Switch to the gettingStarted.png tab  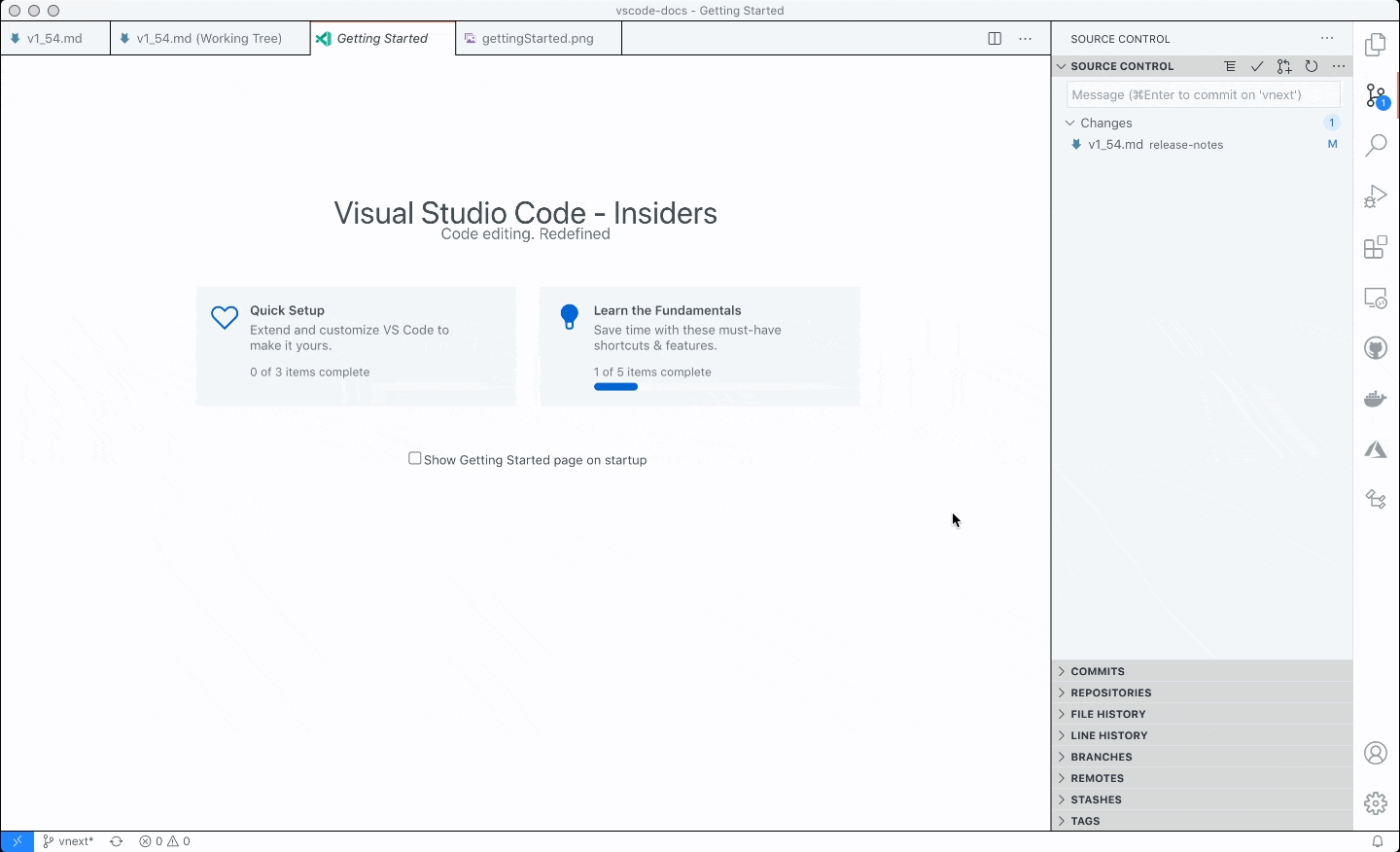[x=538, y=39]
